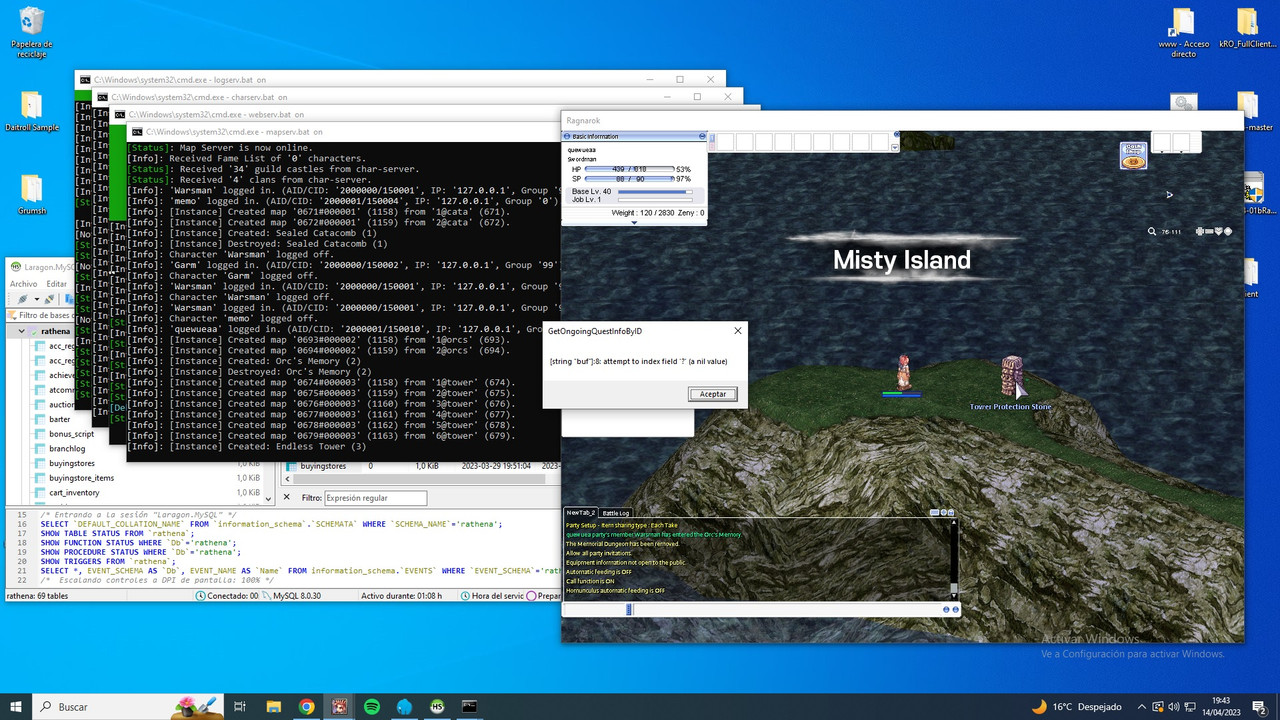The height and width of the screenshot is (720, 1280).
Task: Open the Windows Start menu
Action: pyautogui.click(x=15, y=706)
